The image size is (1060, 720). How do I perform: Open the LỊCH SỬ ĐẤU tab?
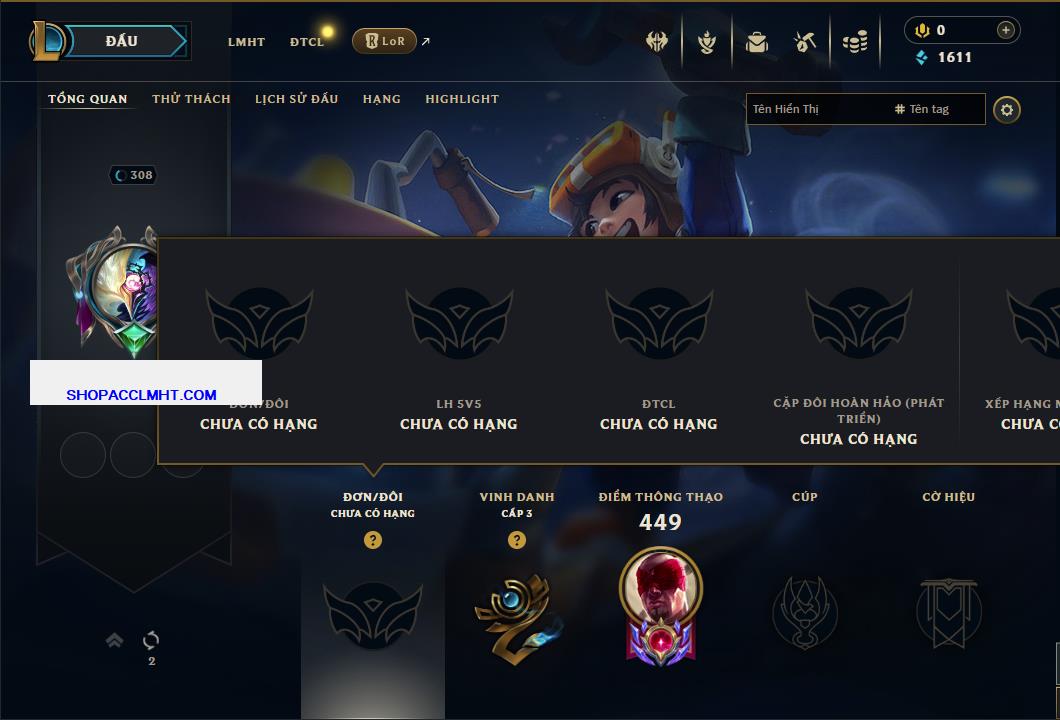point(296,99)
